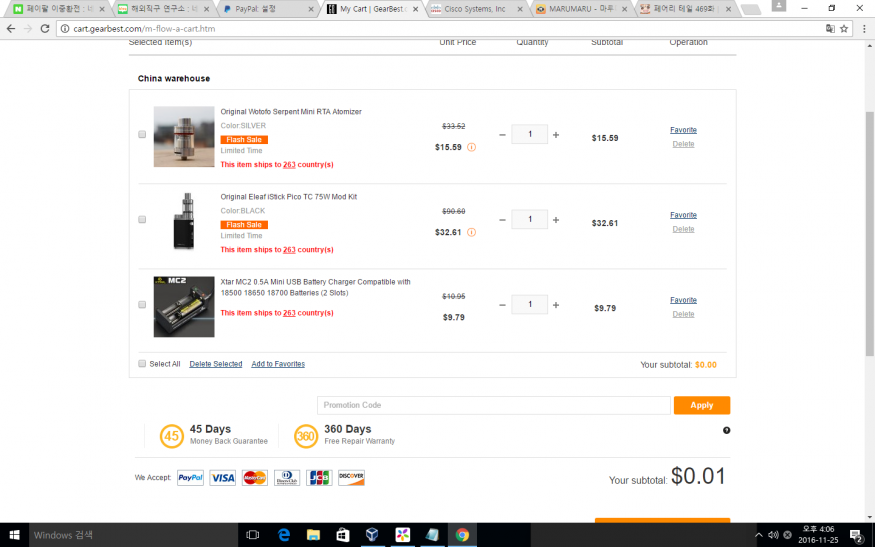Delete the iStick Pico Mod Kit from cart
875x547 pixels.
[683, 229]
